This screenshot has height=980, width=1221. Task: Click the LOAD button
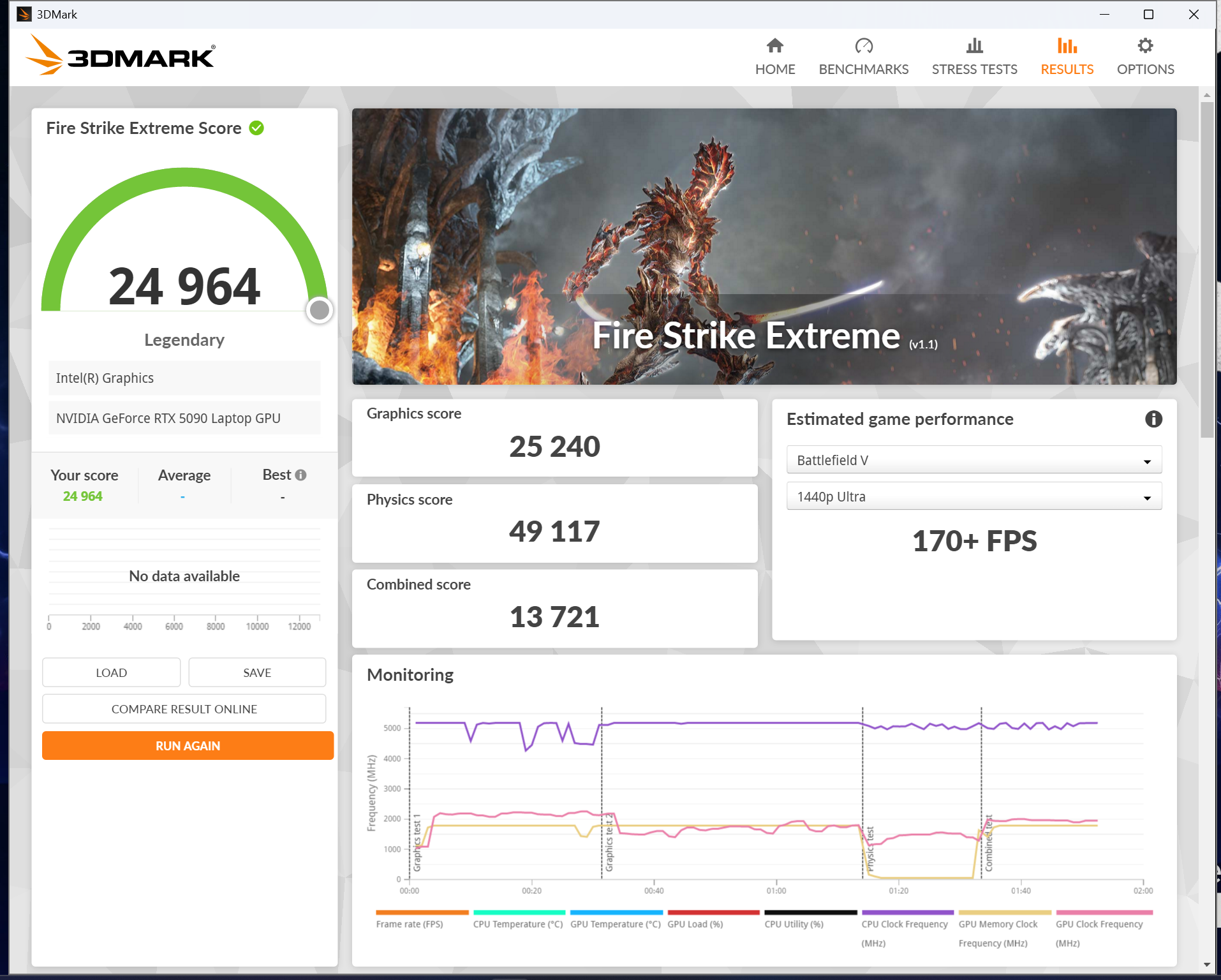click(x=112, y=672)
